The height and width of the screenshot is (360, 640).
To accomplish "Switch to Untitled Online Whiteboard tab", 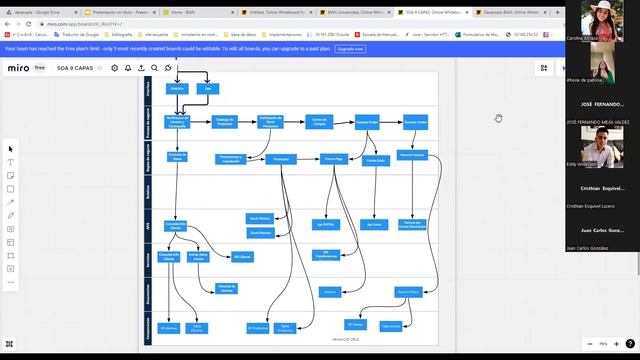I will point(277,13).
